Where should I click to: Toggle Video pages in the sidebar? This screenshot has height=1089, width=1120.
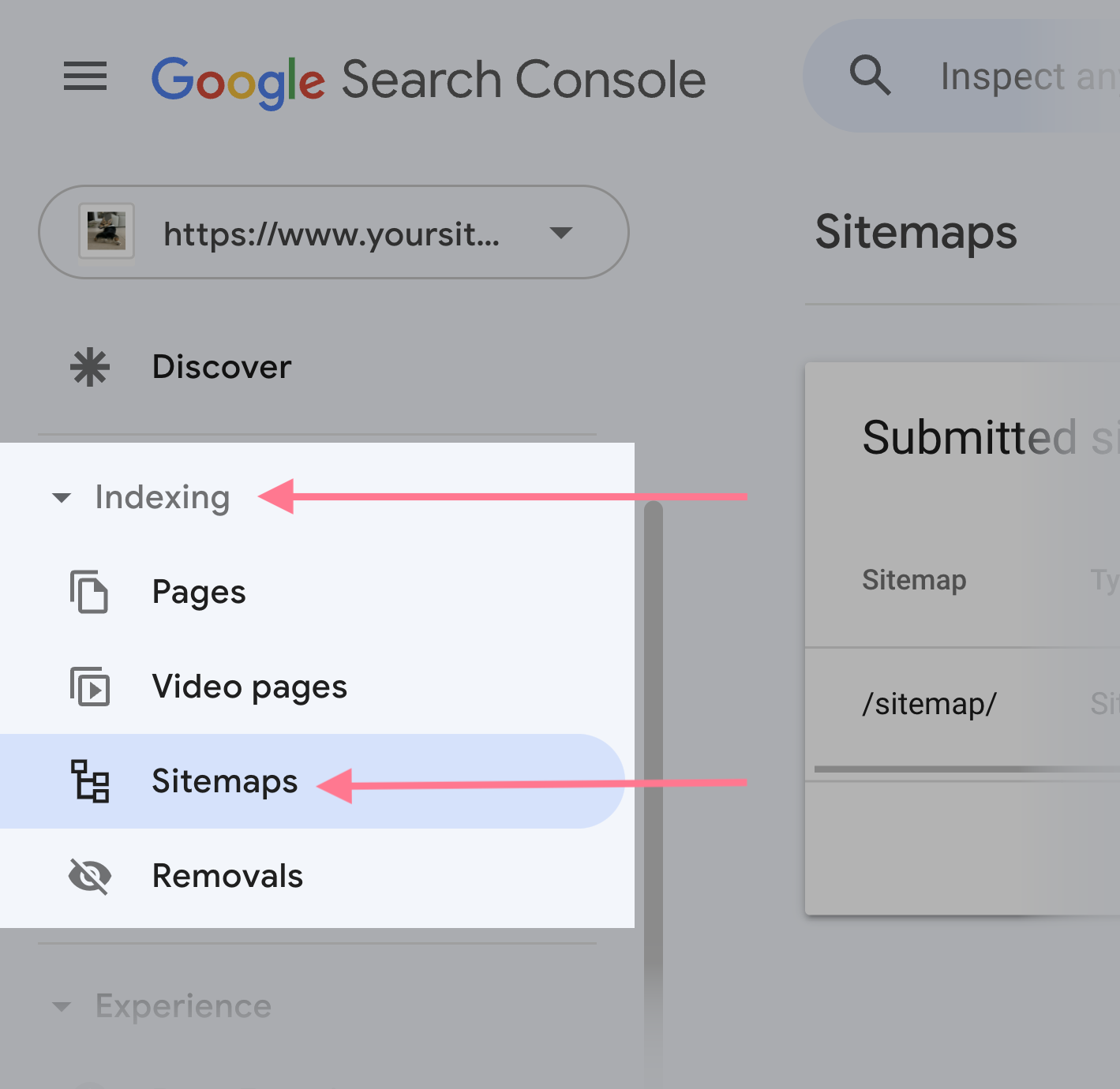coord(249,687)
